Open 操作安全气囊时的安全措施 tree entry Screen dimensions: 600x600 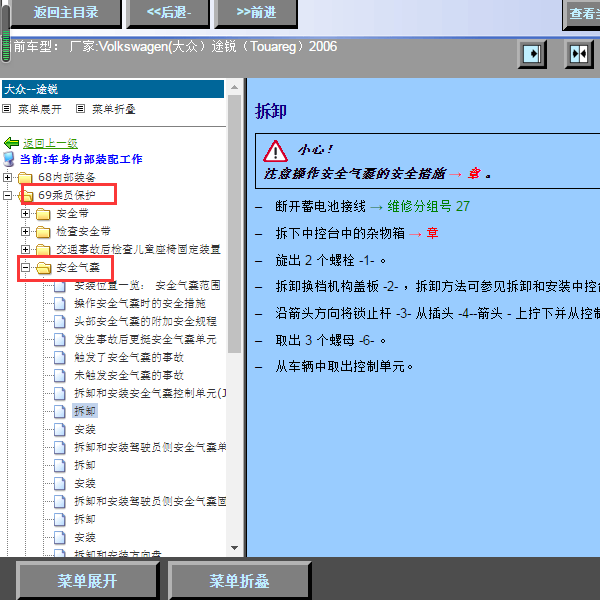(x=140, y=304)
